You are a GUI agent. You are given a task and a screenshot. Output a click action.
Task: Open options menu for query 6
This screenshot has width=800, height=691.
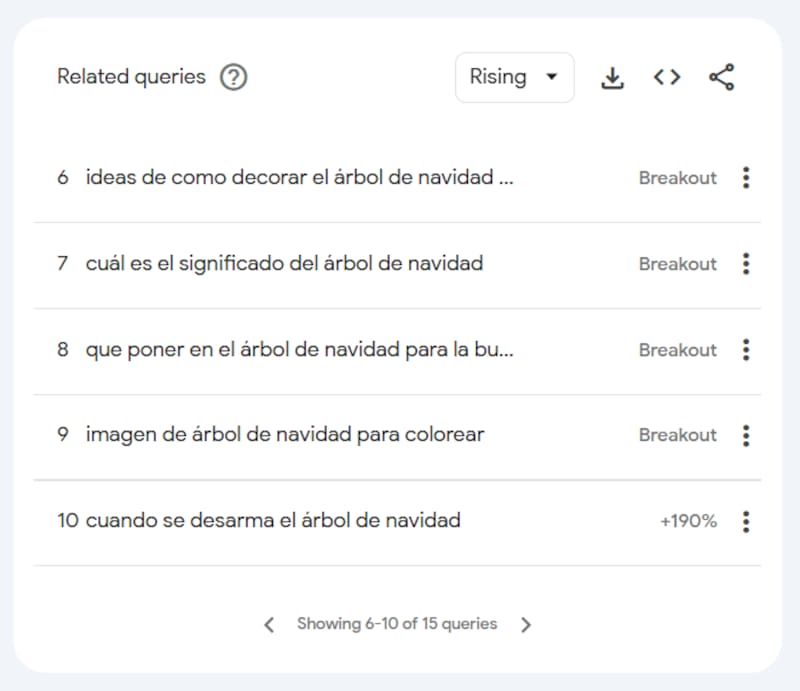[746, 178]
